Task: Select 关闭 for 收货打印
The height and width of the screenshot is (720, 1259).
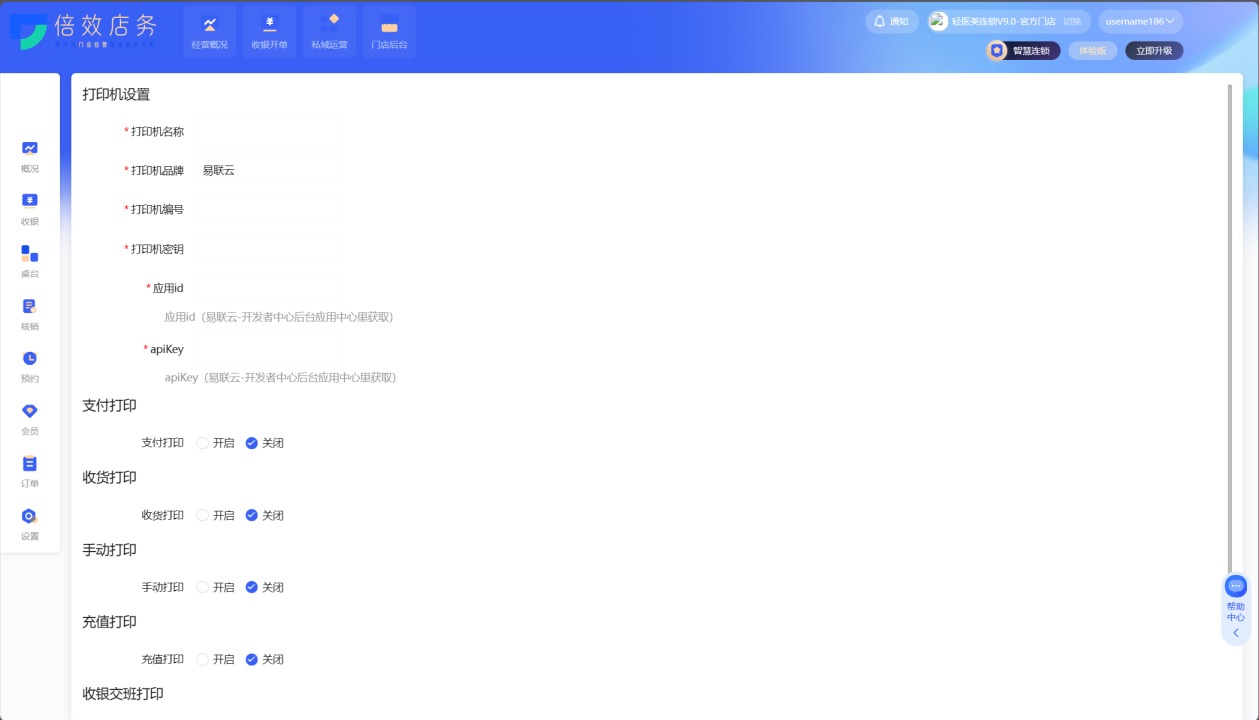Action: pos(264,515)
